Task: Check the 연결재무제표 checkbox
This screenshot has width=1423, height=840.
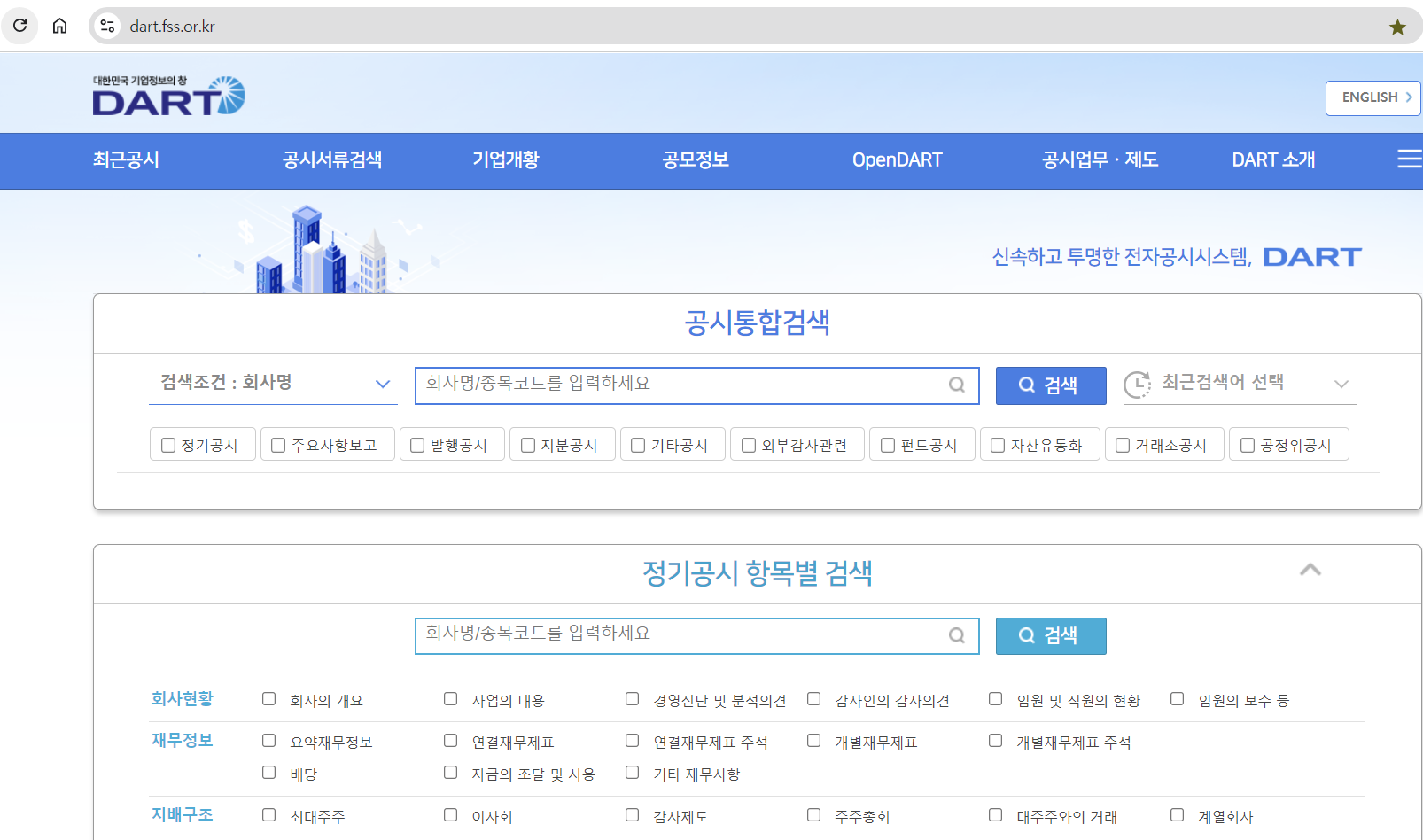Action: coord(451,741)
